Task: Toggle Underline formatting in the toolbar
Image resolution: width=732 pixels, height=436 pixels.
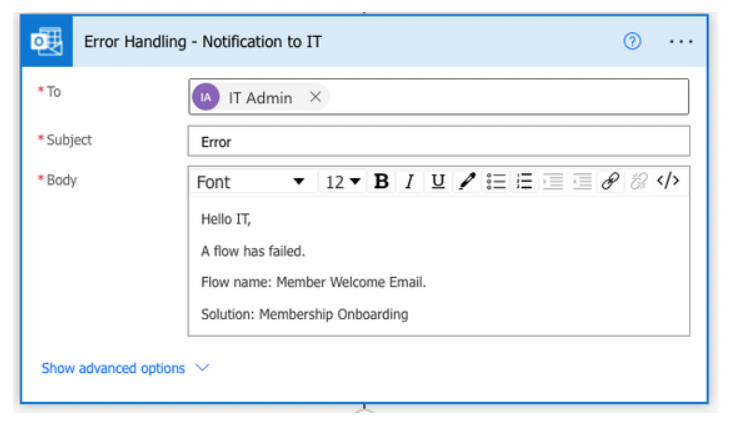Action: (x=438, y=181)
